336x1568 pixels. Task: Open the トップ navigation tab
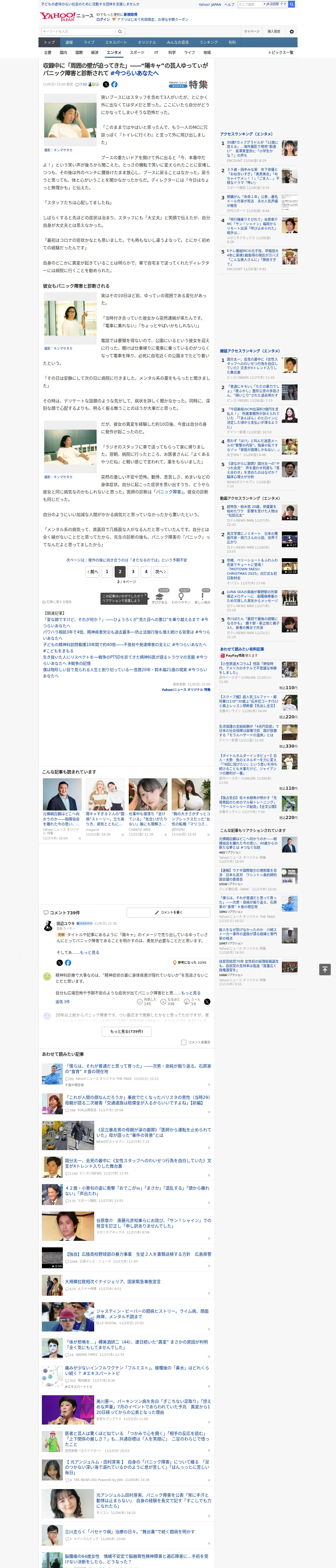coord(49,43)
